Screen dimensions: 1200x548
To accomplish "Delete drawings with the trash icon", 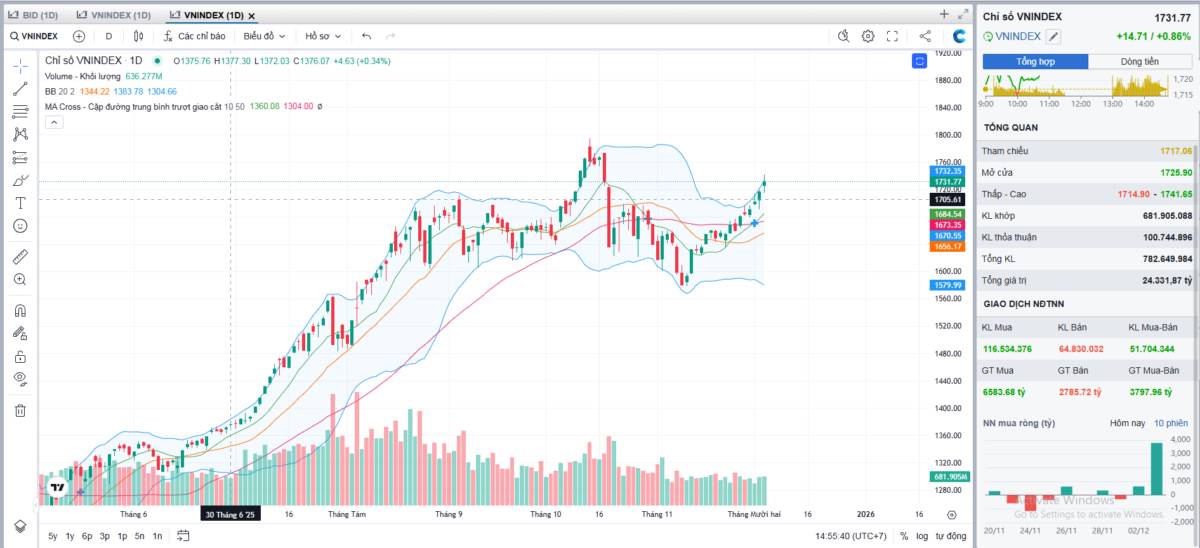I will (x=20, y=410).
